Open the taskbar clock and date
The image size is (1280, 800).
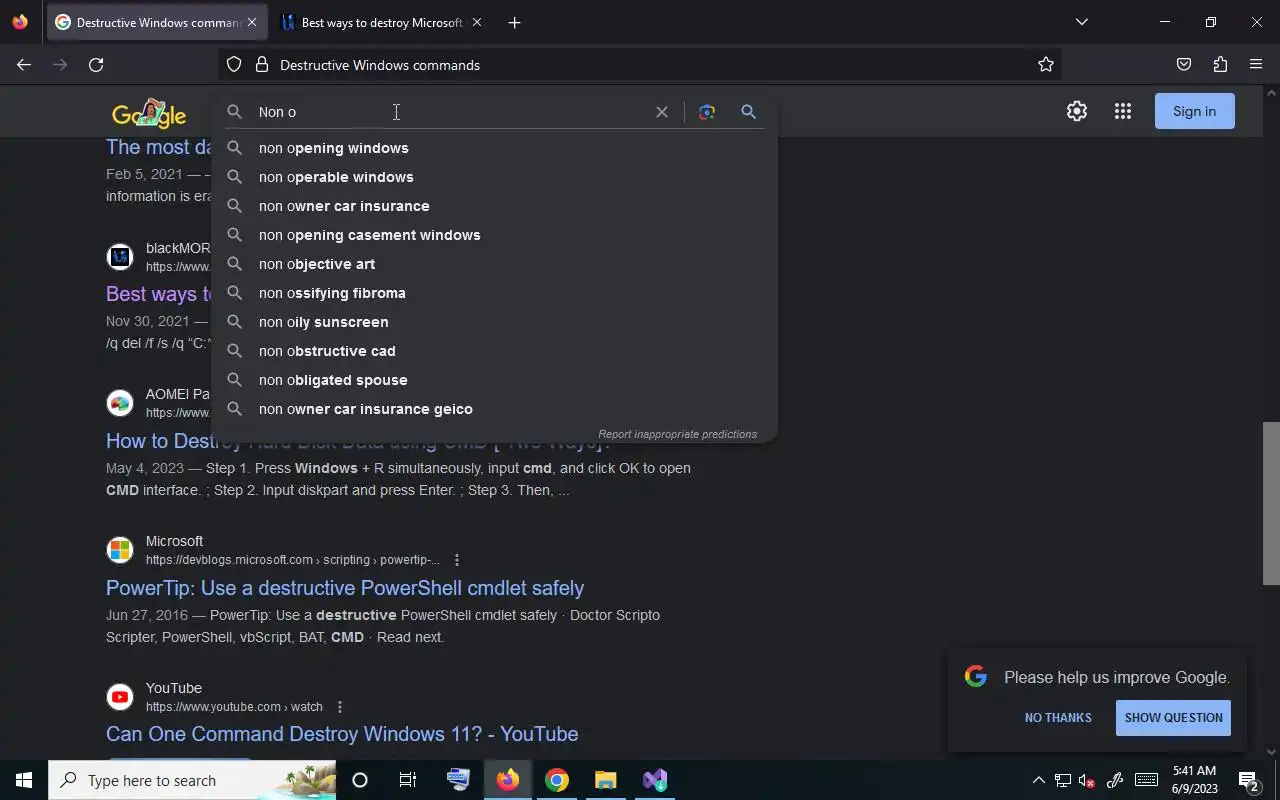[1194, 780]
